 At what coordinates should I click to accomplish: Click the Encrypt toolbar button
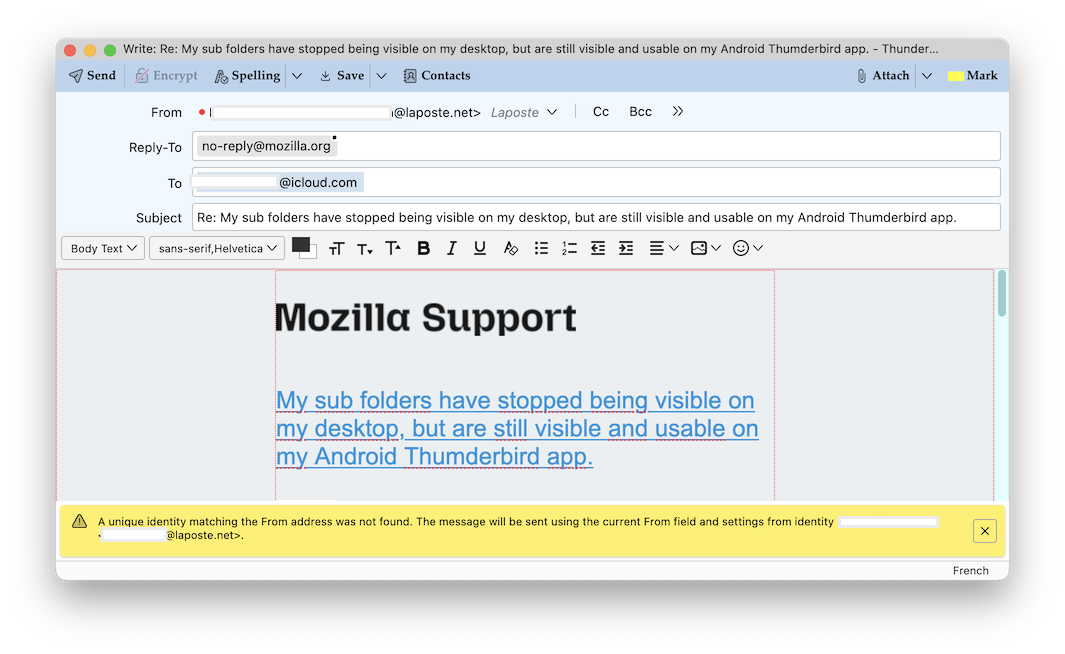point(166,75)
